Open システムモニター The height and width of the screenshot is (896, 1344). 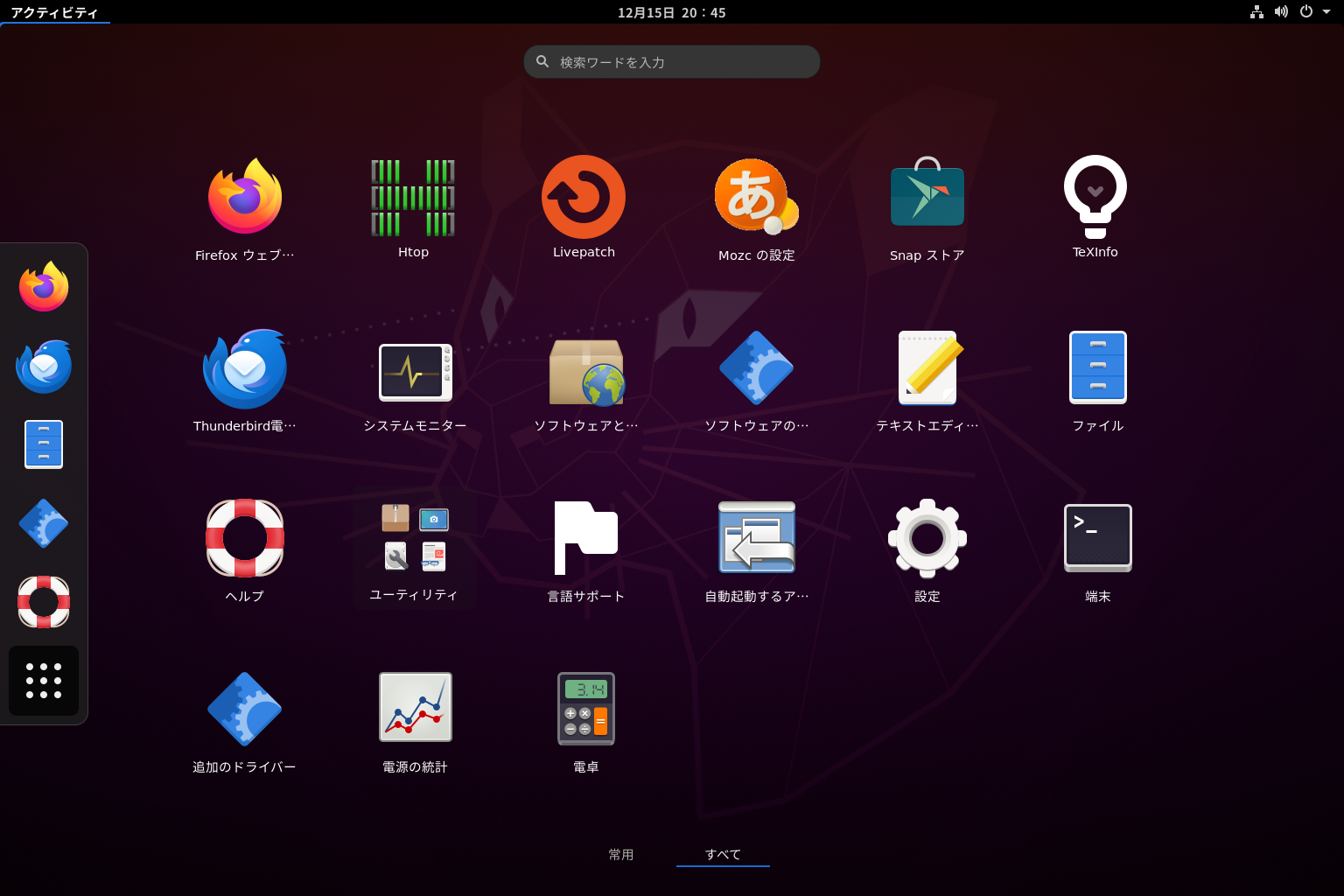(416, 372)
